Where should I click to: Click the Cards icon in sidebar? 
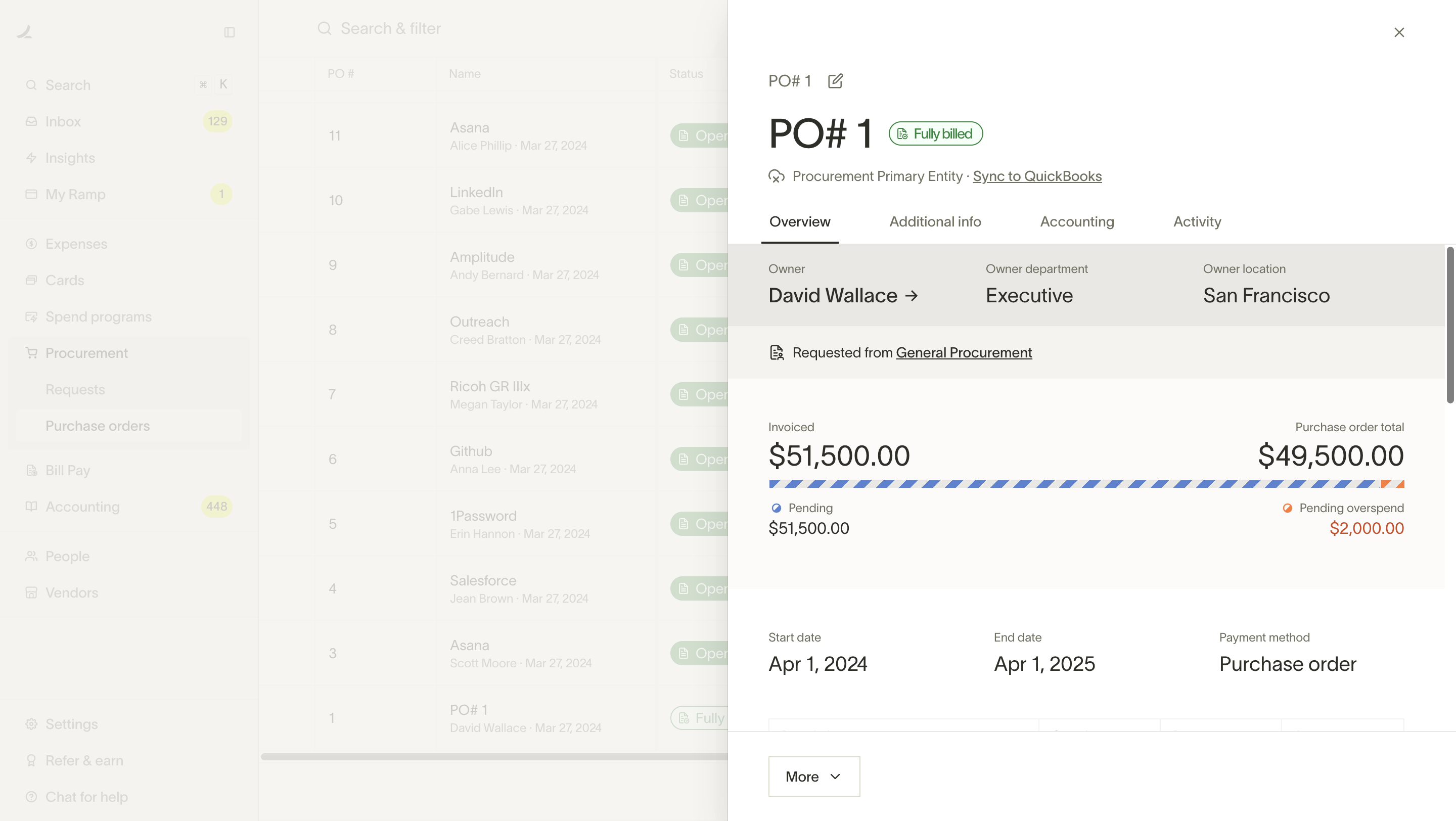[x=32, y=280]
